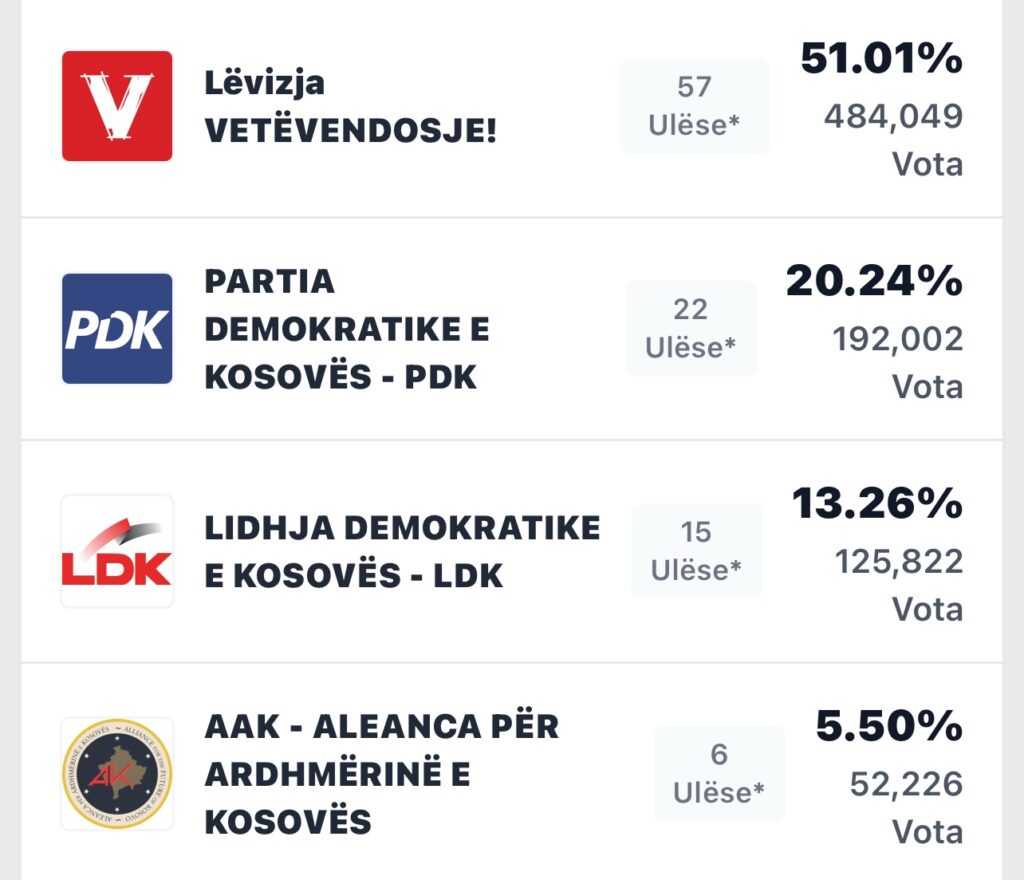Viewport: 1024px width, 880px height.
Task: Click the 15 Ulëse* seats badge
Action: (x=696, y=551)
